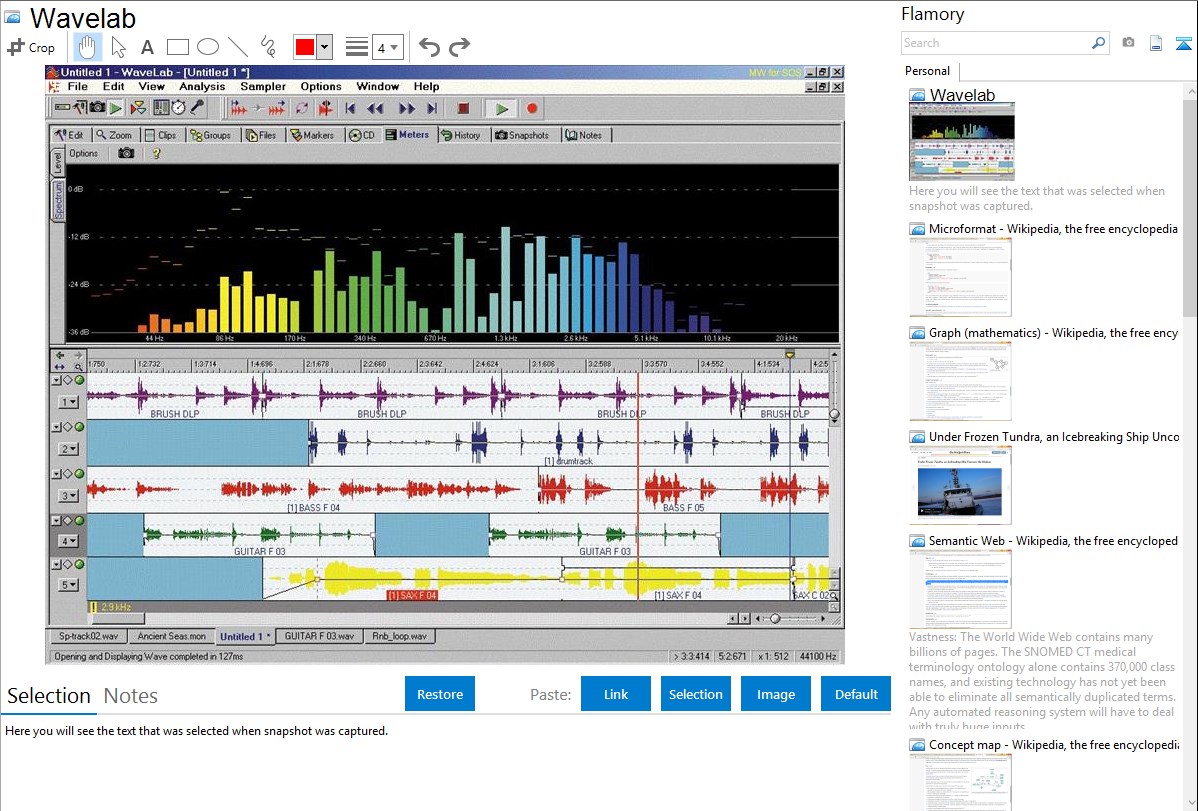The height and width of the screenshot is (811, 1198).
Task: Click the stopwatch icon in WaveLab toolbar
Action: (x=178, y=108)
